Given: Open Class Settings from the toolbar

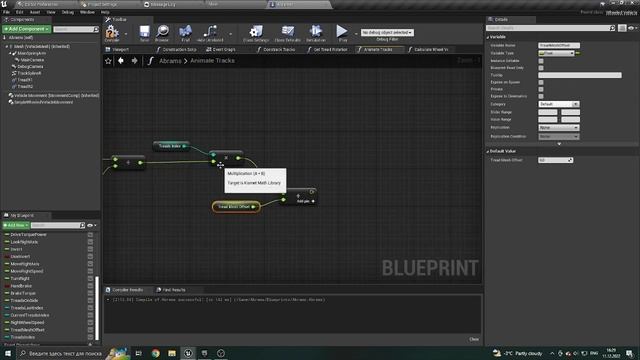Looking at the screenshot, I should coord(256,33).
